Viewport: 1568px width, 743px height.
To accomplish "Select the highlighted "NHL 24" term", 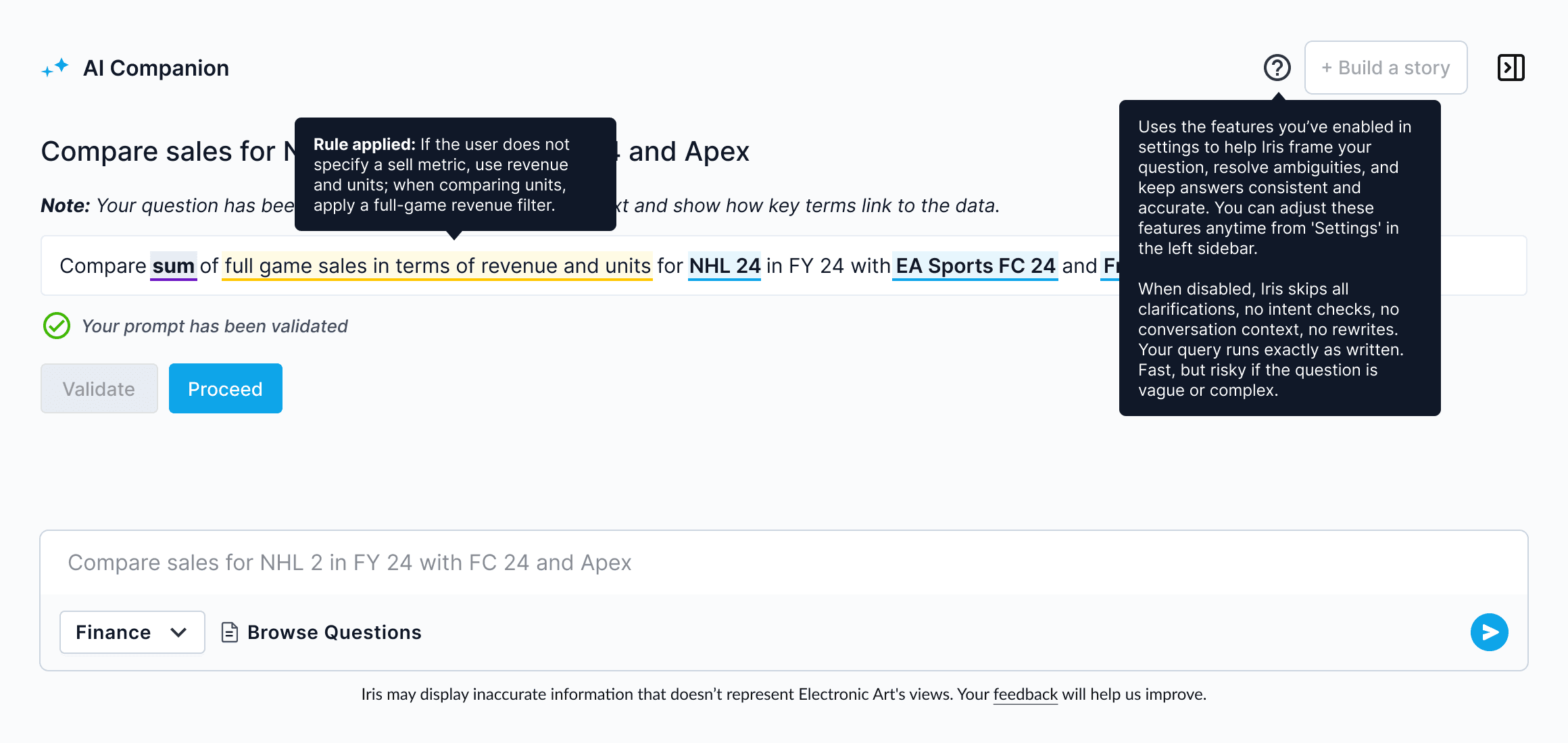I will pyautogui.click(x=725, y=266).
